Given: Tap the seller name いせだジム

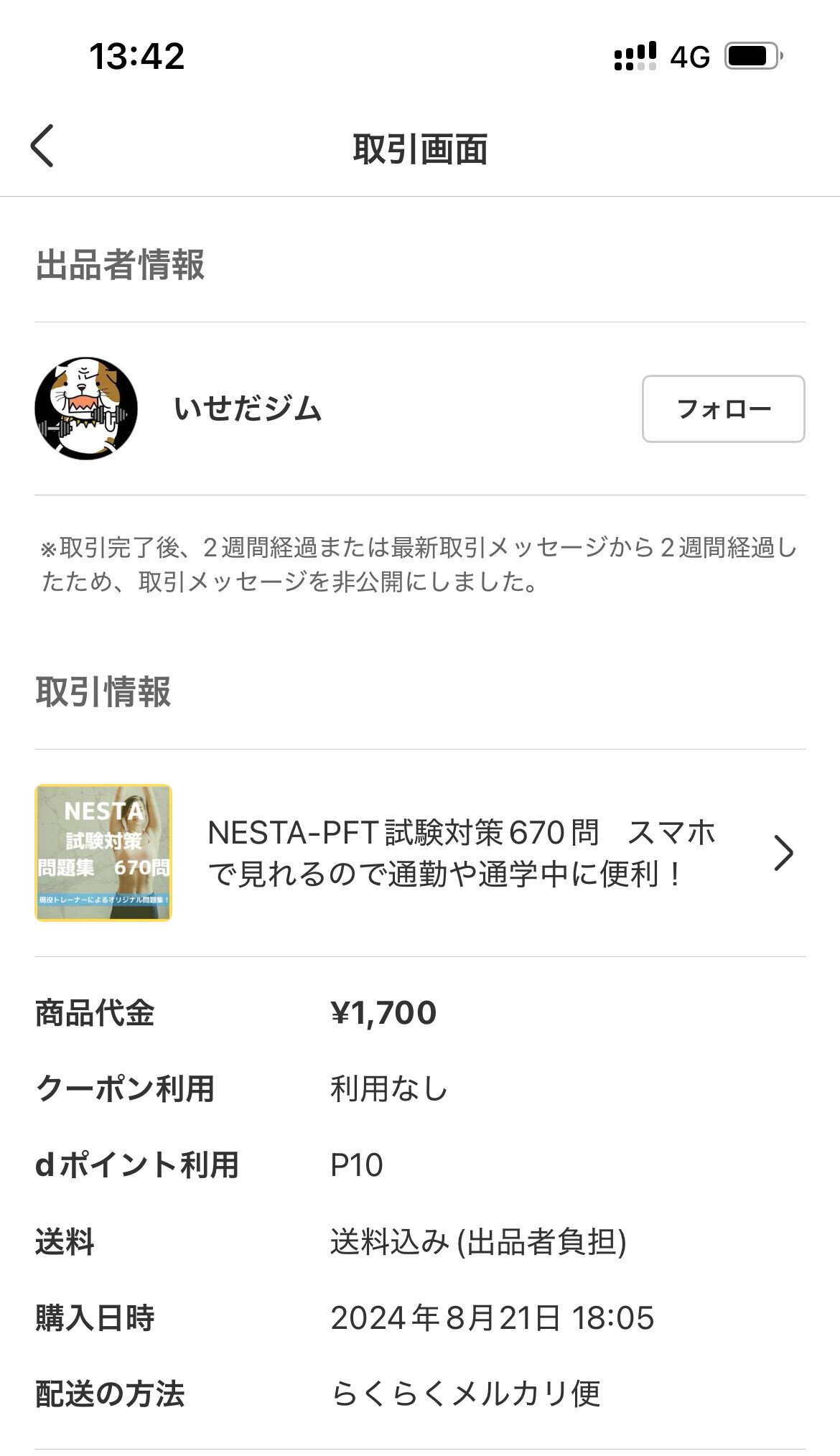Looking at the screenshot, I should (248, 409).
